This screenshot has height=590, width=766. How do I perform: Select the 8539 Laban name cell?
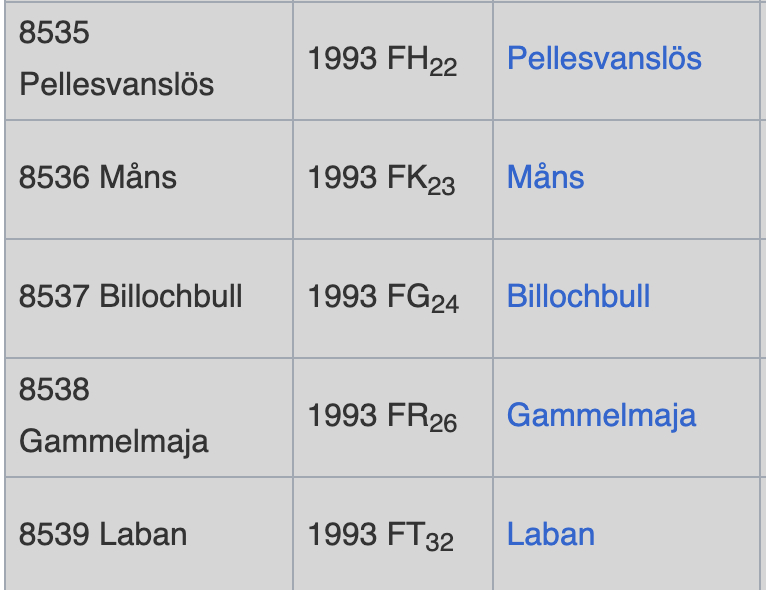[103, 534]
